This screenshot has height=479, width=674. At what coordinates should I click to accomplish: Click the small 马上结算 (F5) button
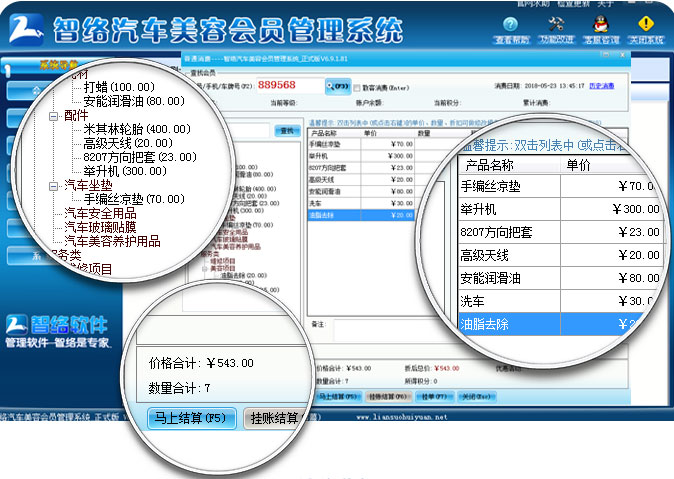(337, 396)
